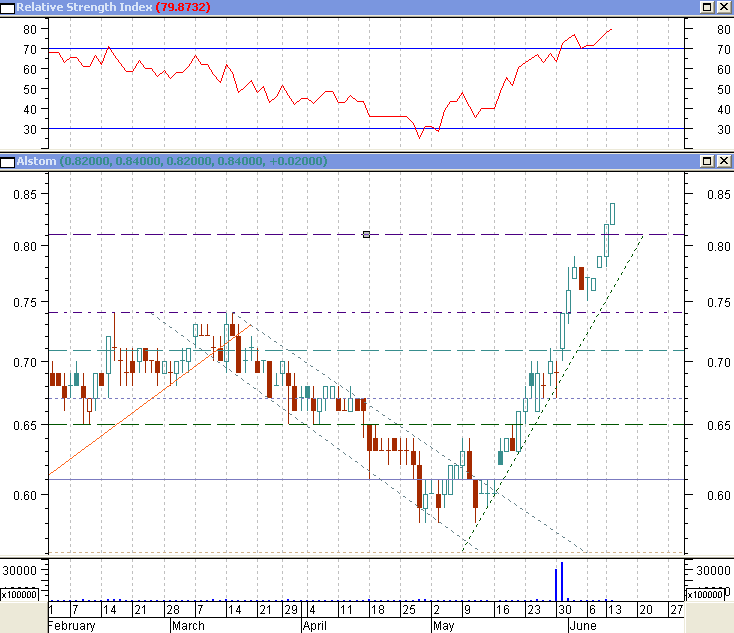Screen dimensions: 734x633
Task: Click the Alstom OHLC values in title bar
Action: [x=193, y=161]
